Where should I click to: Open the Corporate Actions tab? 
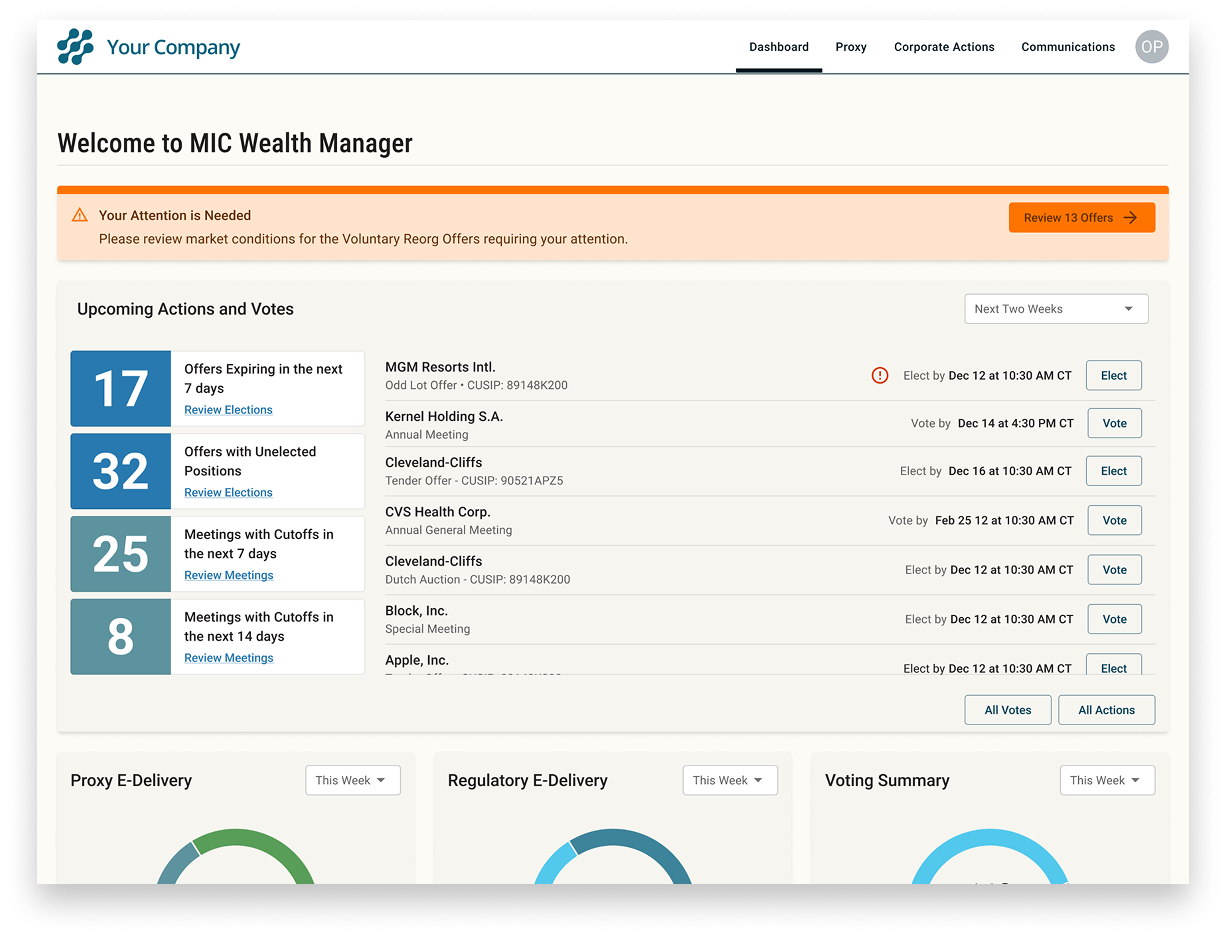pos(944,47)
